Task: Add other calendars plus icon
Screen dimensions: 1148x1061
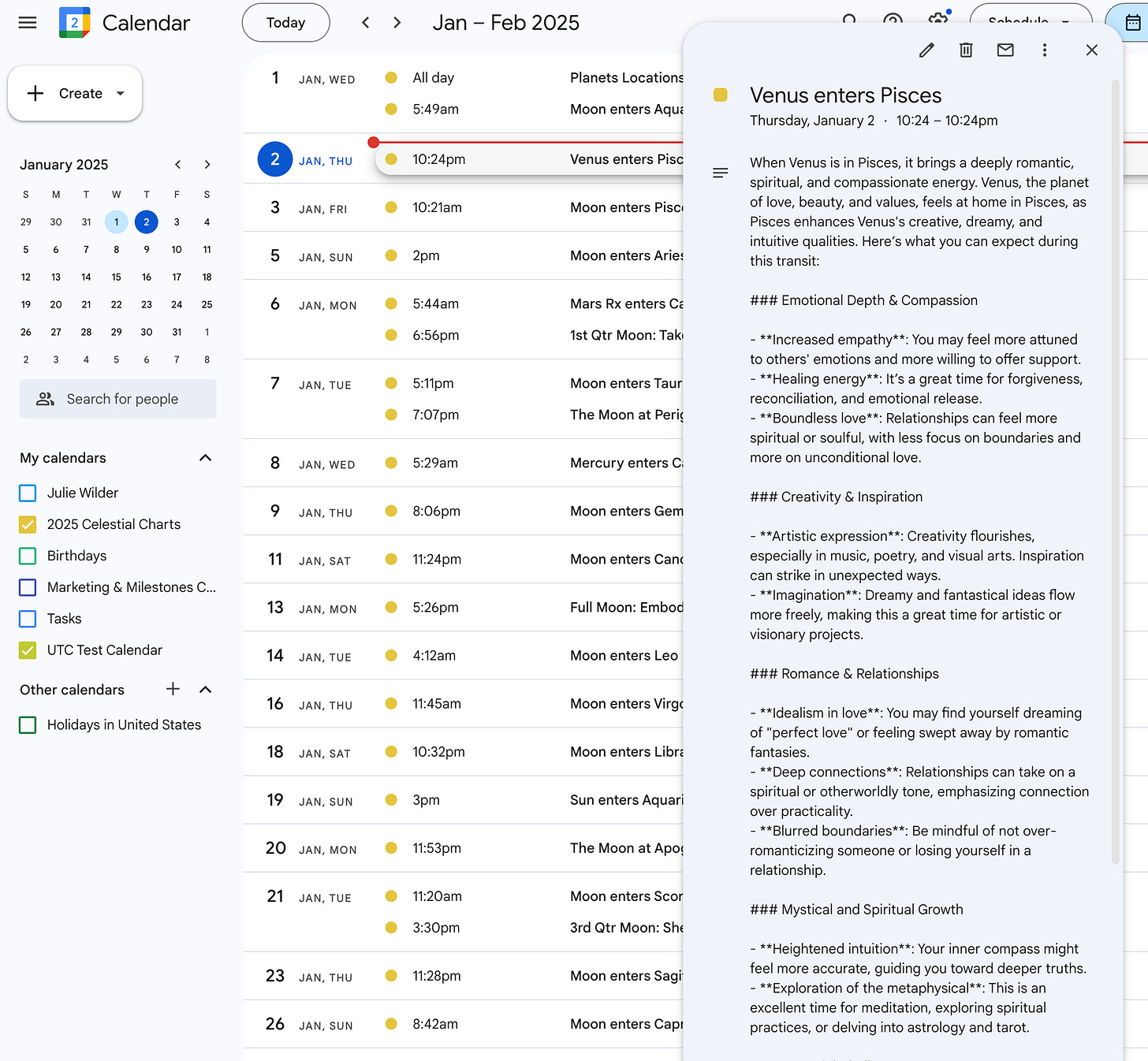Action: pyautogui.click(x=173, y=690)
